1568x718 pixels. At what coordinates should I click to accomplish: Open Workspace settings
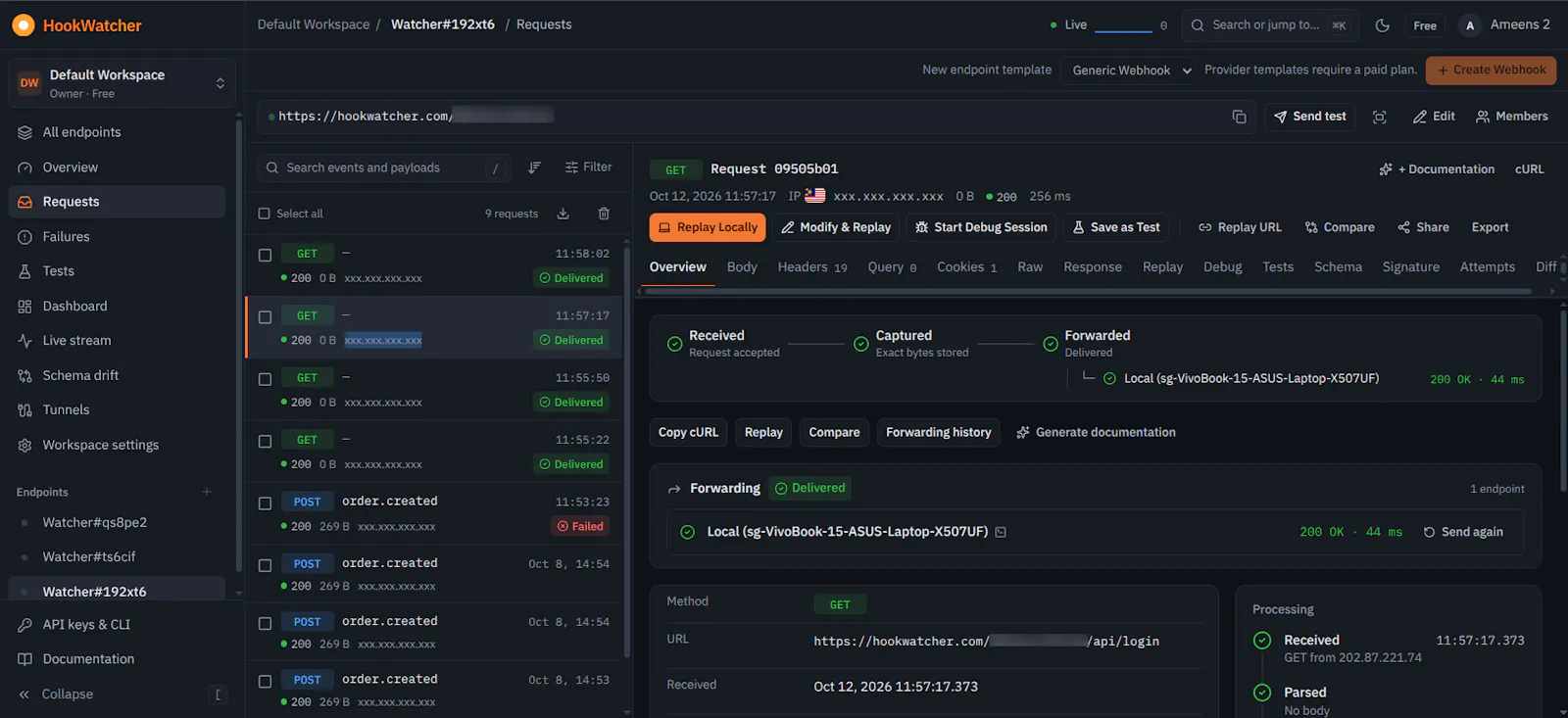[x=118, y=445]
